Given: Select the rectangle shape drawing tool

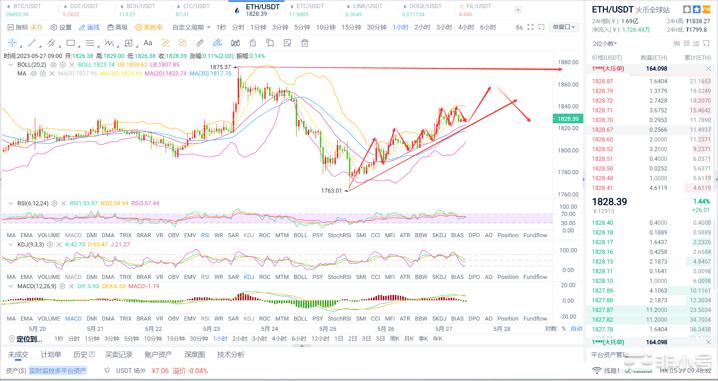Looking at the screenshot, I should coord(71,43).
